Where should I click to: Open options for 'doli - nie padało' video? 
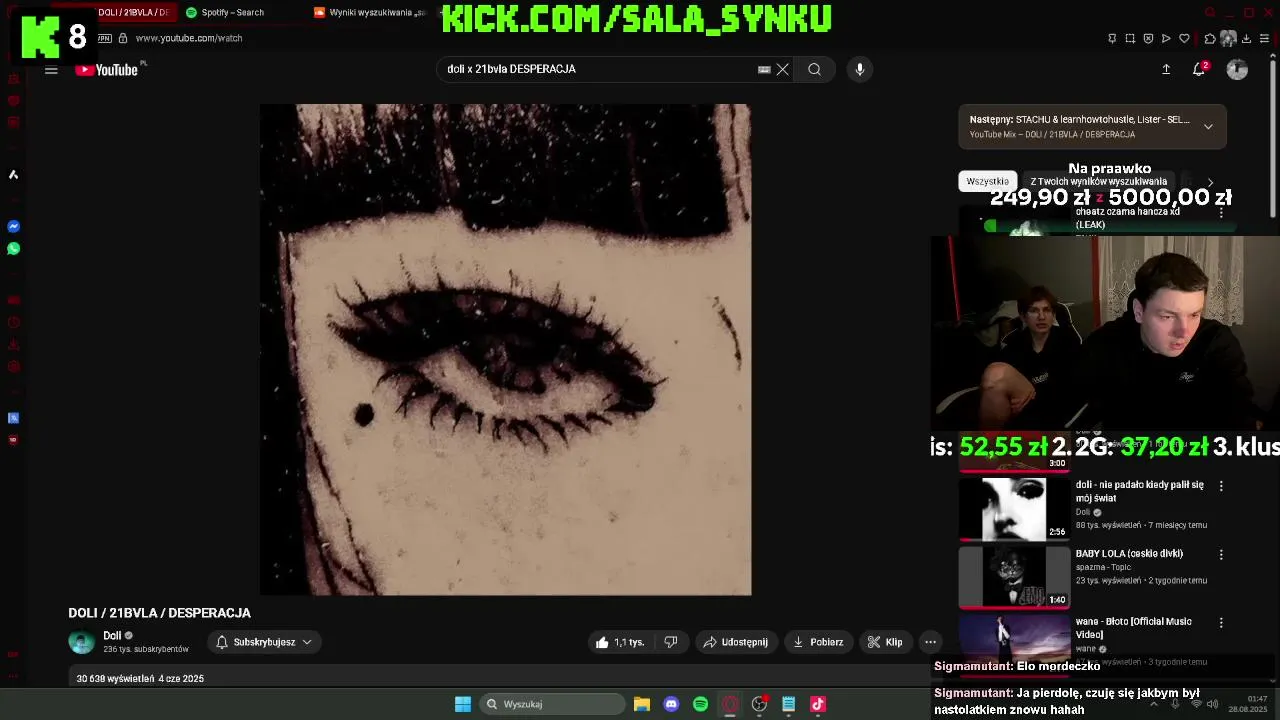point(1221,486)
